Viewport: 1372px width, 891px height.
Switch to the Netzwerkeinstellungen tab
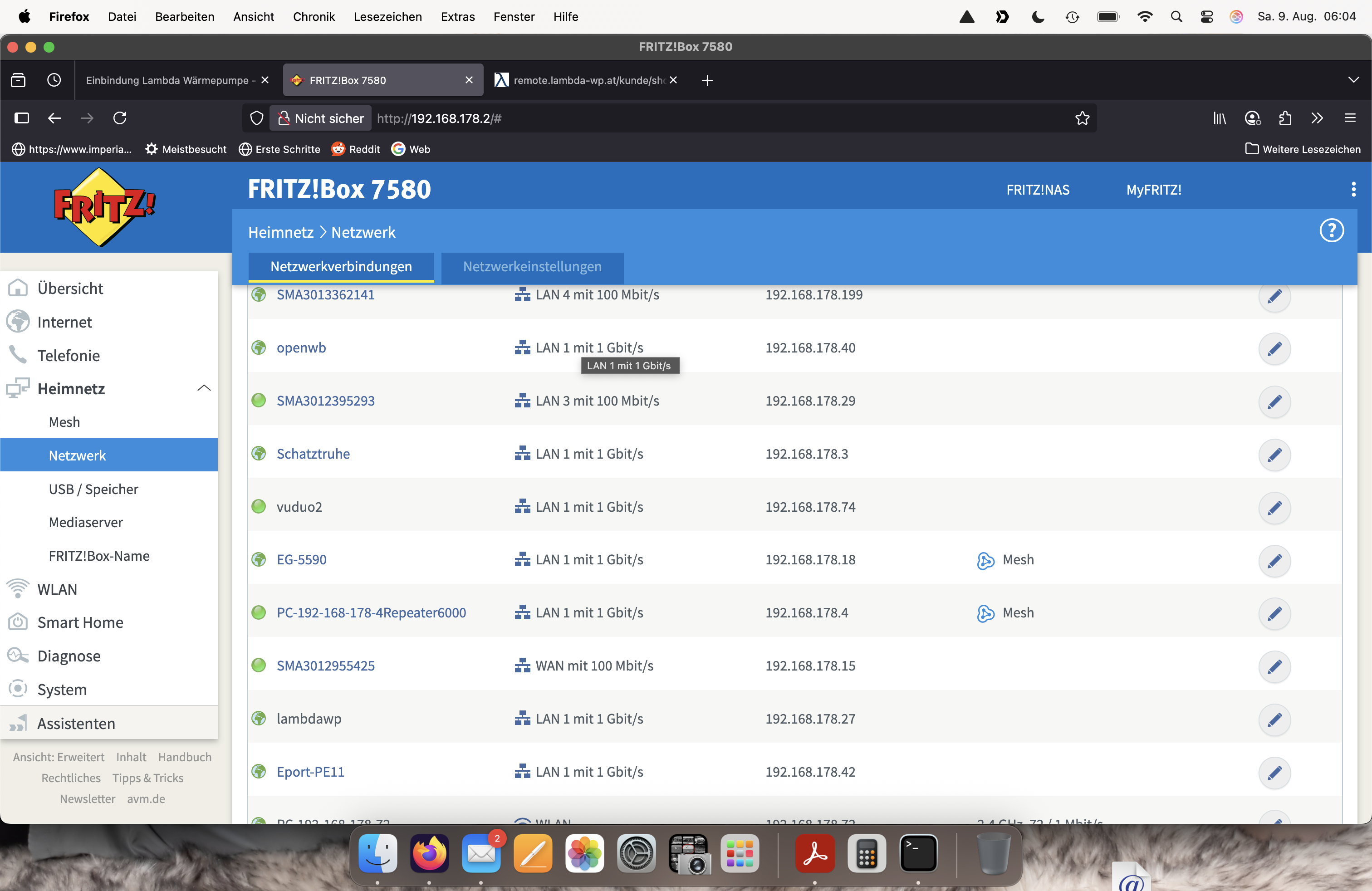coord(531,267)
